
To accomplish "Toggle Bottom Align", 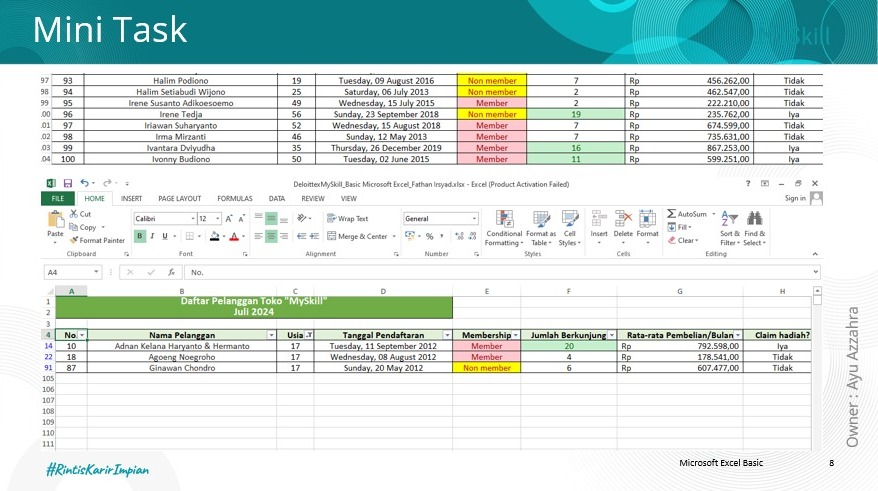I will (284, 218).
